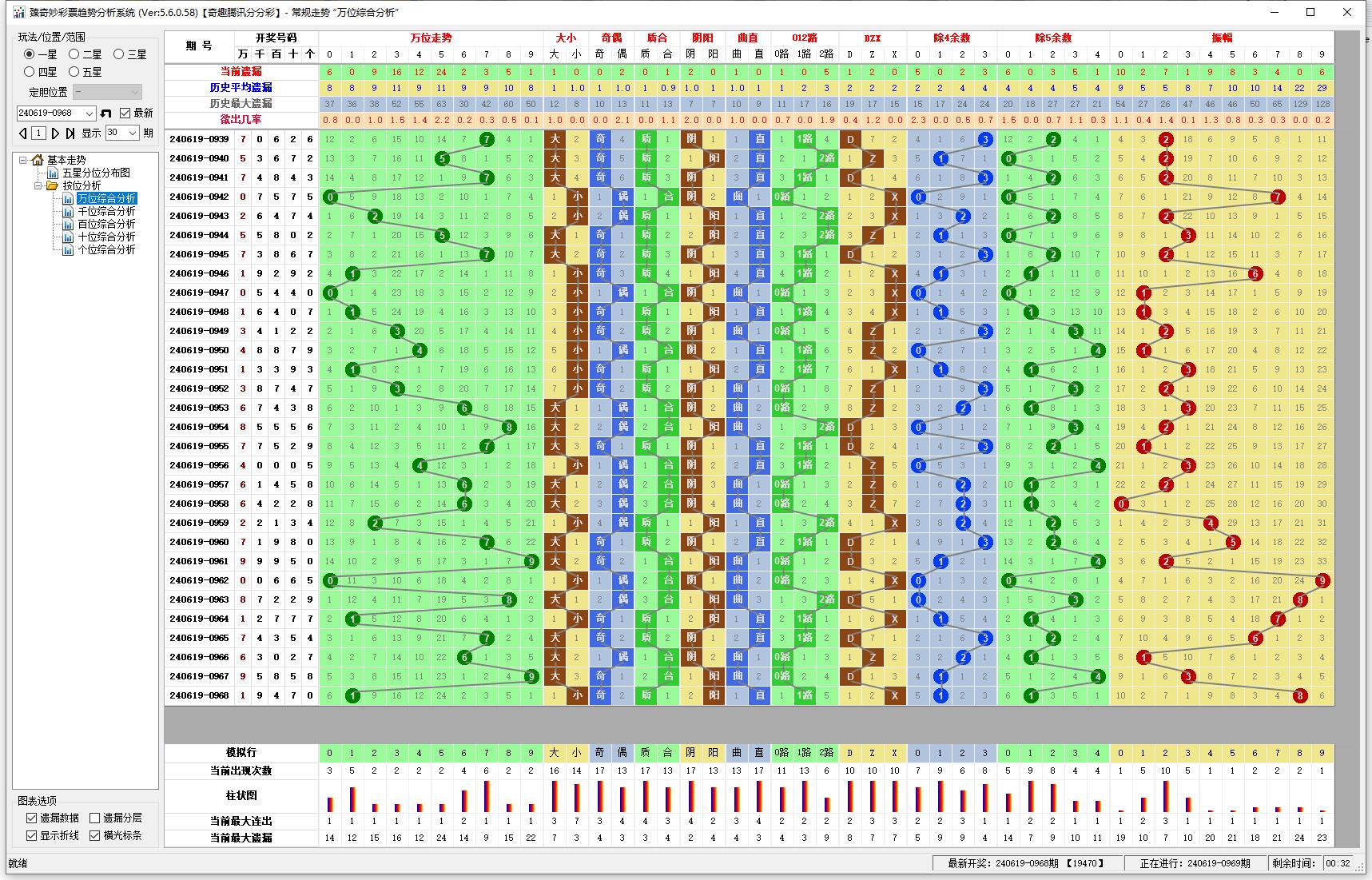Select the 三星 radio button
The height and width of the screenshot is (880, 1372).
118,54
